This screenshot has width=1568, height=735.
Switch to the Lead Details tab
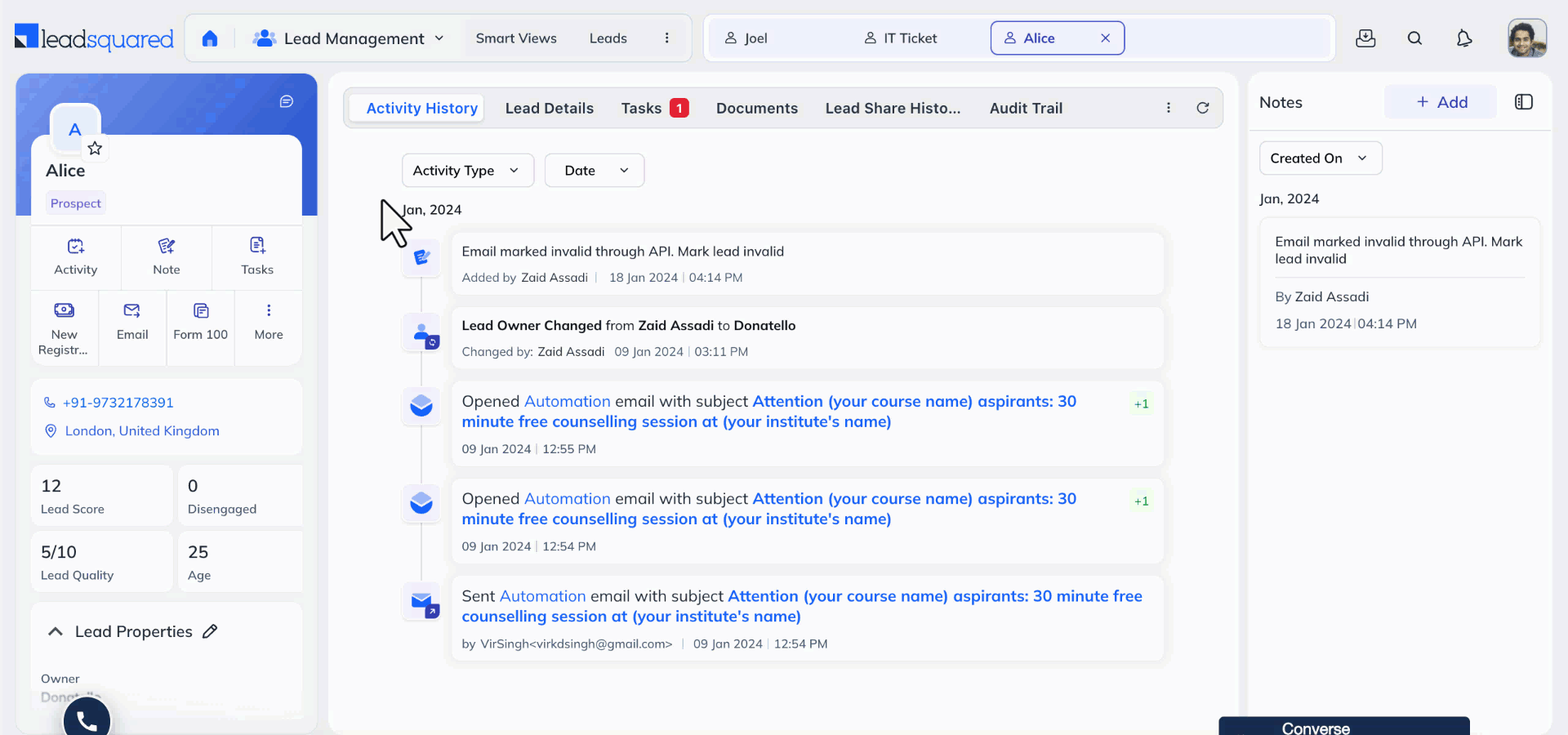pos(550,109)
